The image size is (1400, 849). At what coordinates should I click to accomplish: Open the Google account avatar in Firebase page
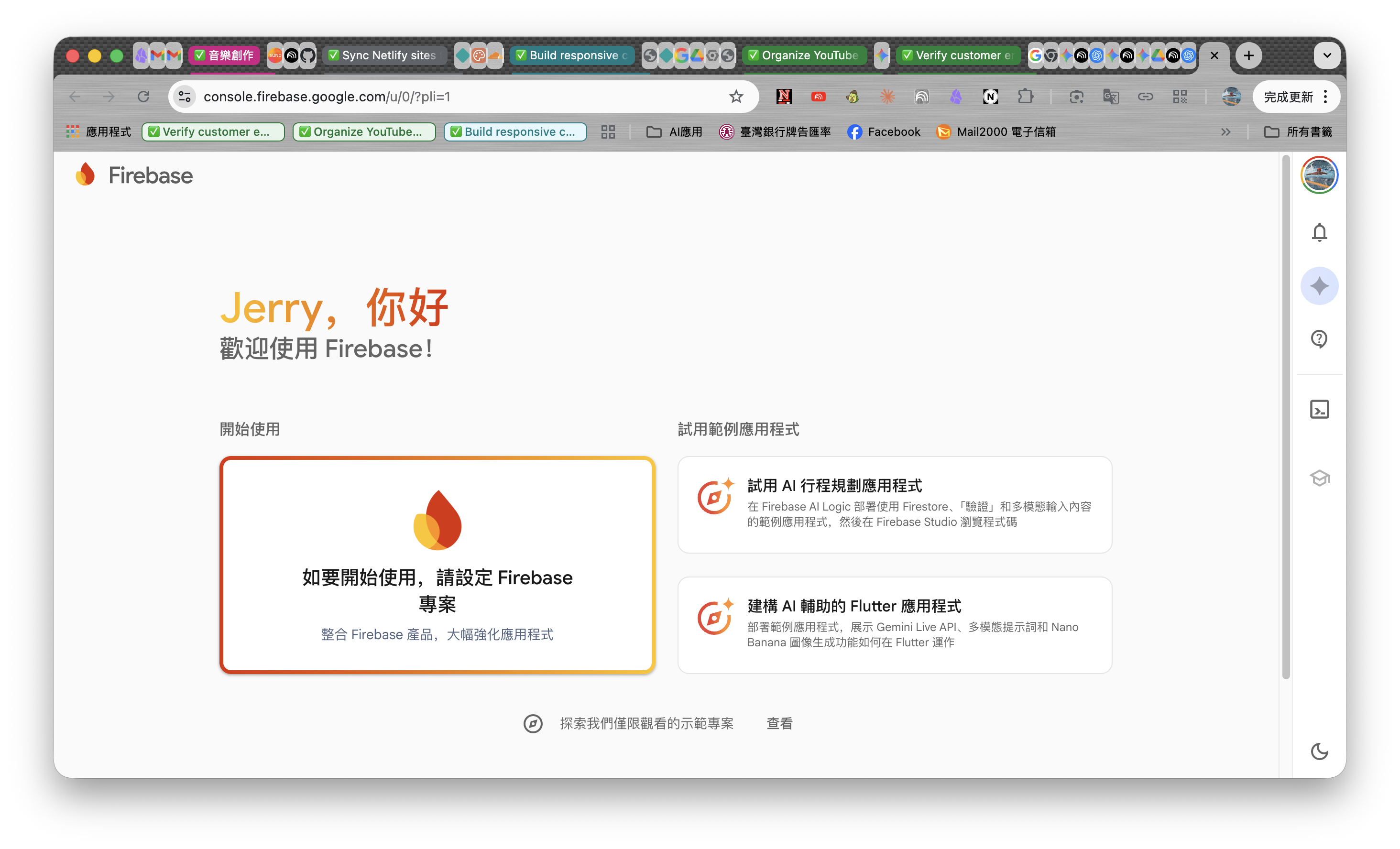pyautogui.click(x=1319, y=175)
